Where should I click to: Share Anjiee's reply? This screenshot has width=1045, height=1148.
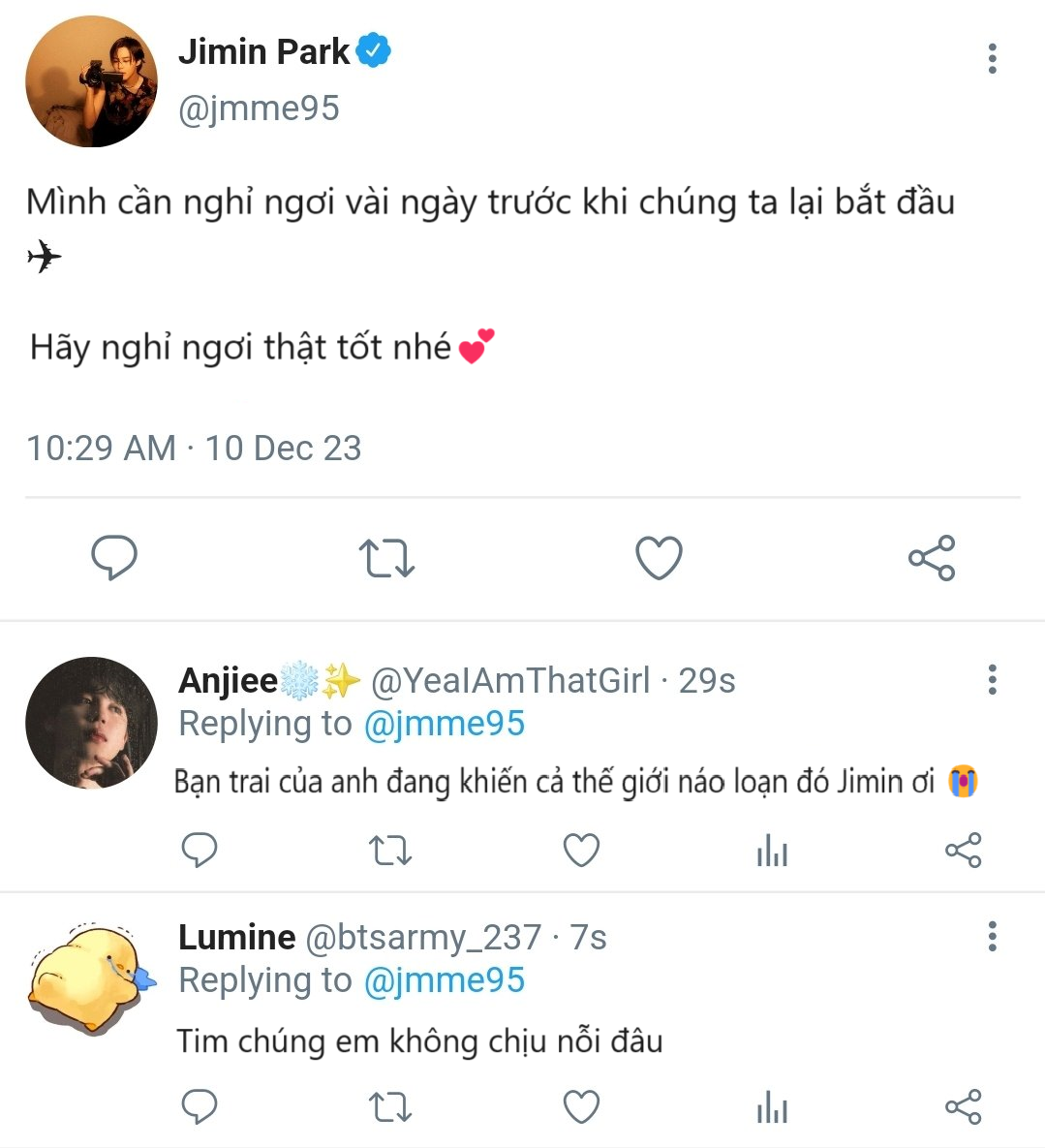963,851
